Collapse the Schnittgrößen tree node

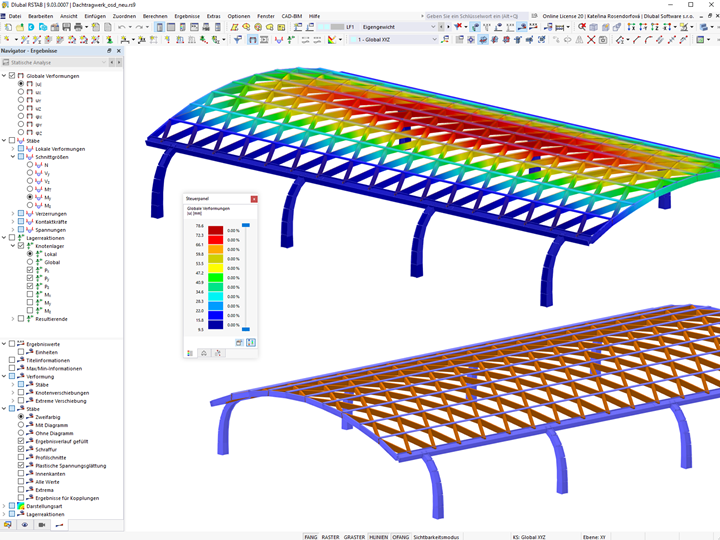(13, 157)
